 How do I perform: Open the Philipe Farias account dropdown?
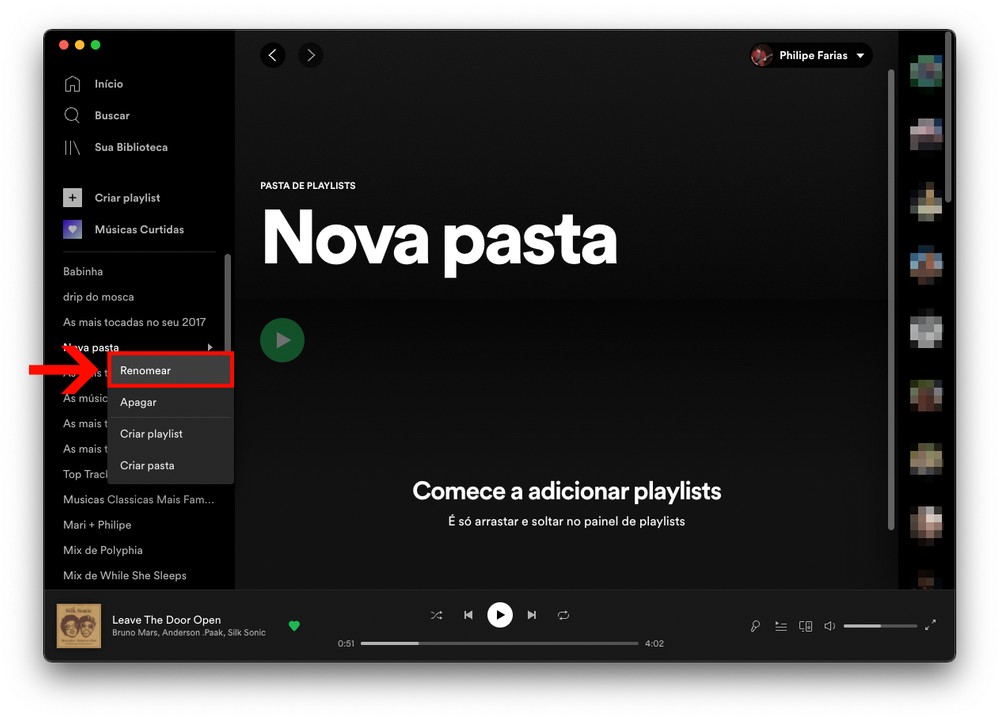tap(812, 55)
